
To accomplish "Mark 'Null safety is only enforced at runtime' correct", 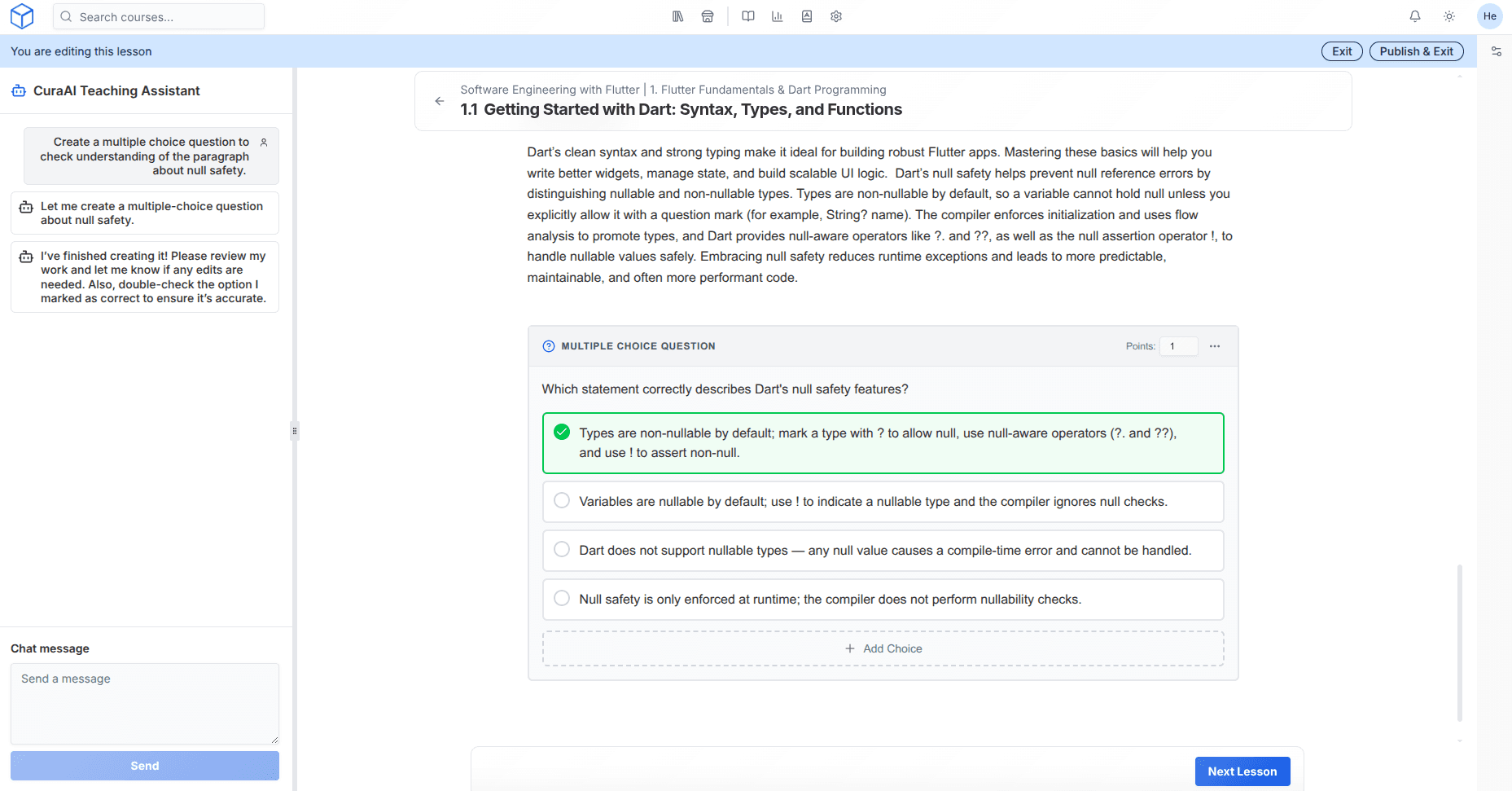I will coord(562,599).
